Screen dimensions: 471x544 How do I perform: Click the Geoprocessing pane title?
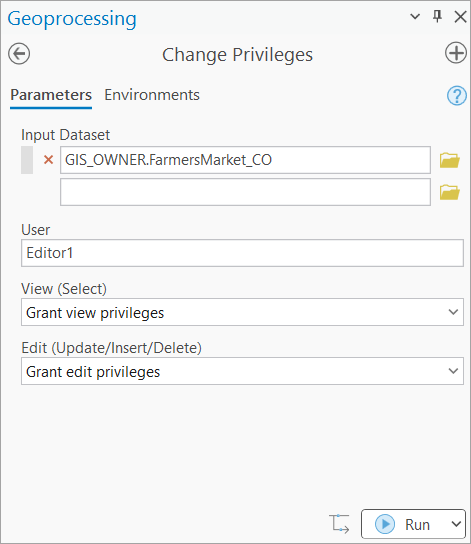pos(72,19)
